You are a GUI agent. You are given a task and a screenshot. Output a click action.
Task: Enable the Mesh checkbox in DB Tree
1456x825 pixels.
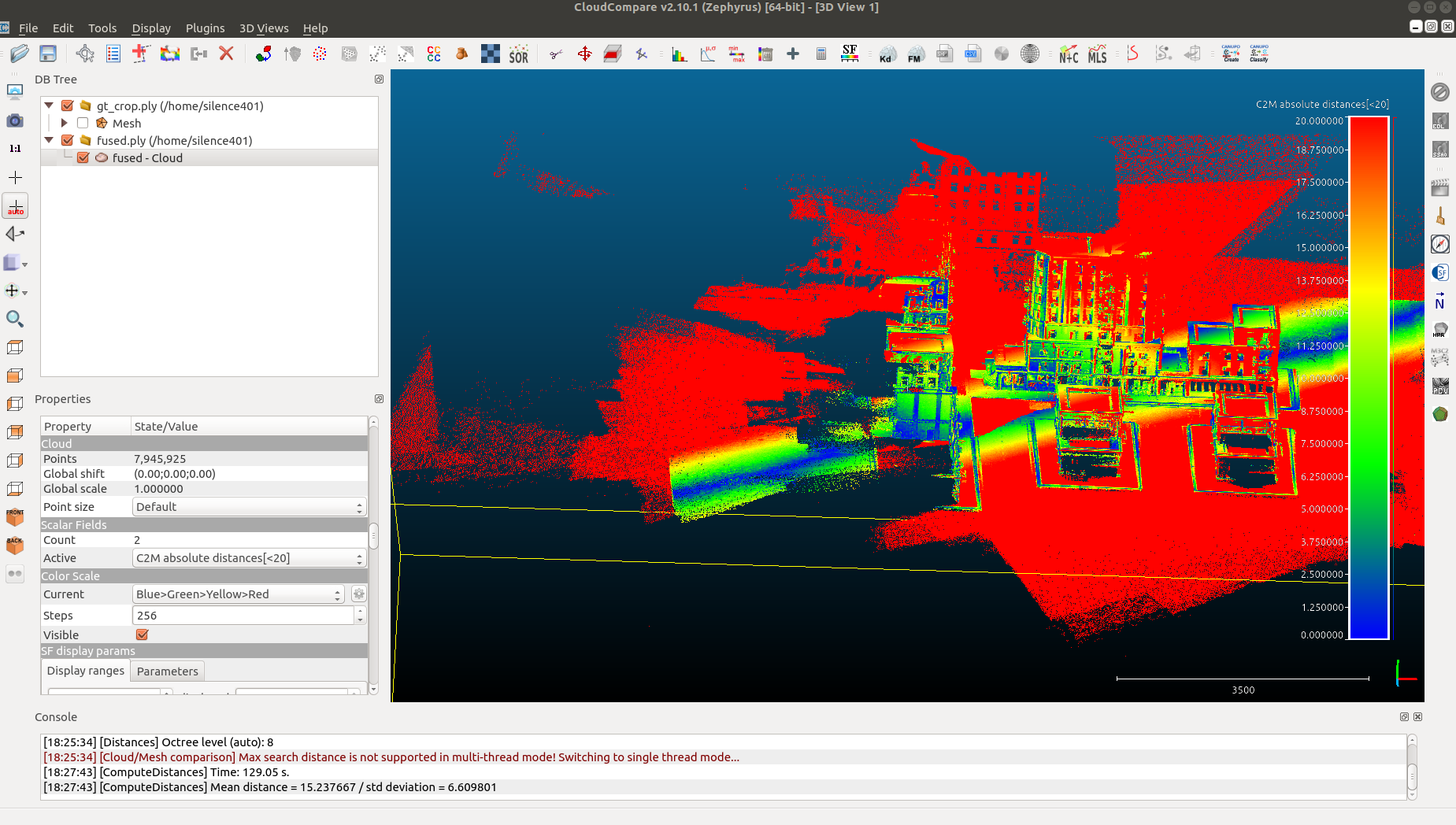(83, 123)
